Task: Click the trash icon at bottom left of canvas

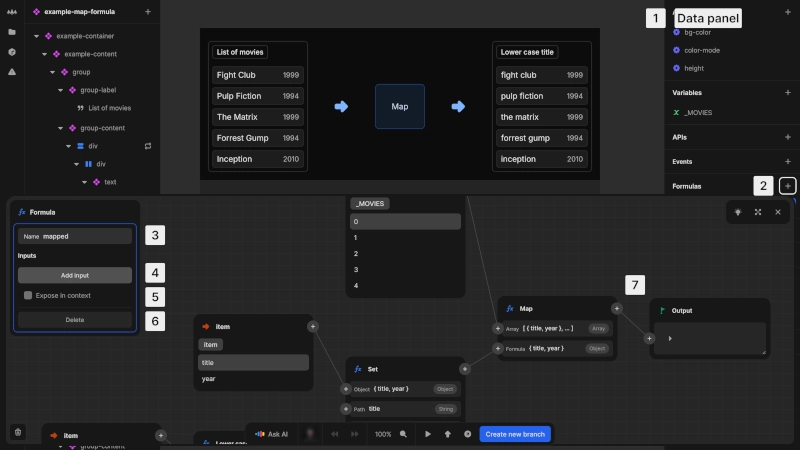Action: click(18, 432)
